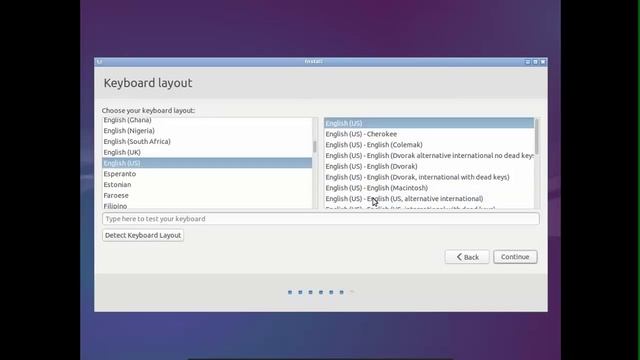Click left layout list scrollbar thumb
640x360 pixels.
(315, 147)
